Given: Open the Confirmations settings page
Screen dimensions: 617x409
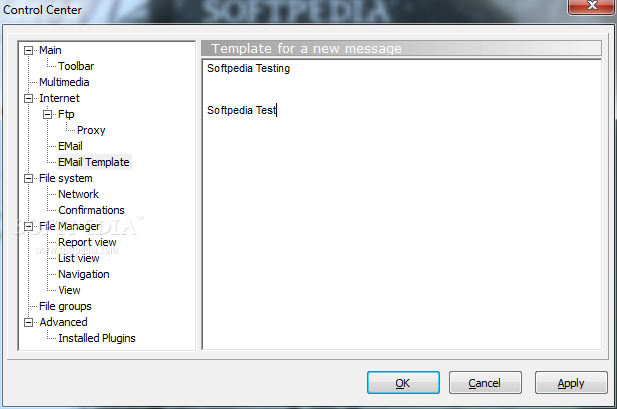Looking at the screenshot, I should click(91, 210).
